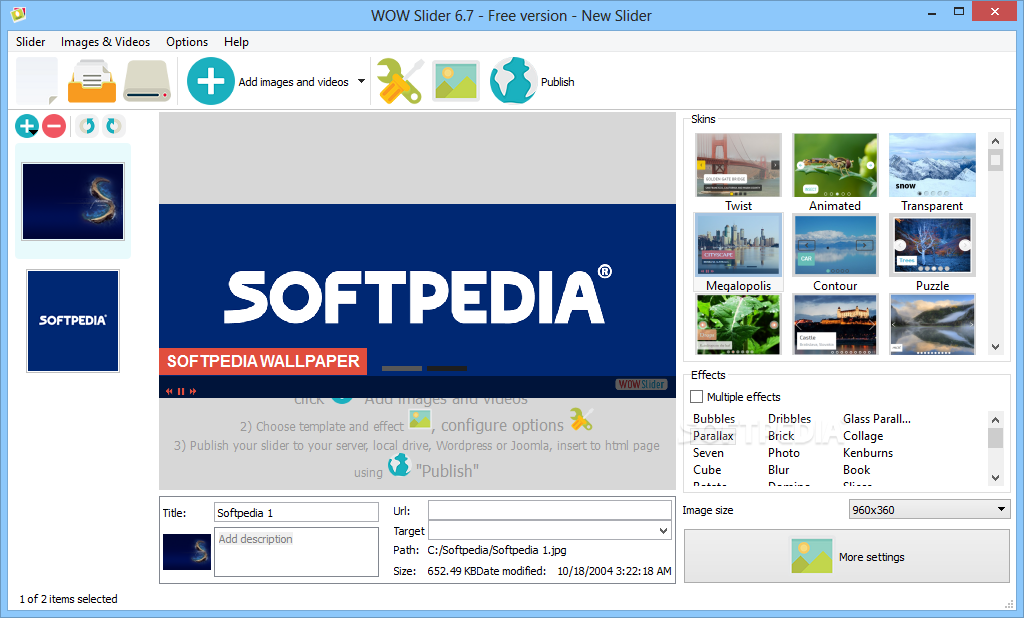The image size is (1024, 618).
Task: Click the Publish text label
Action: [x=558, y=82]
